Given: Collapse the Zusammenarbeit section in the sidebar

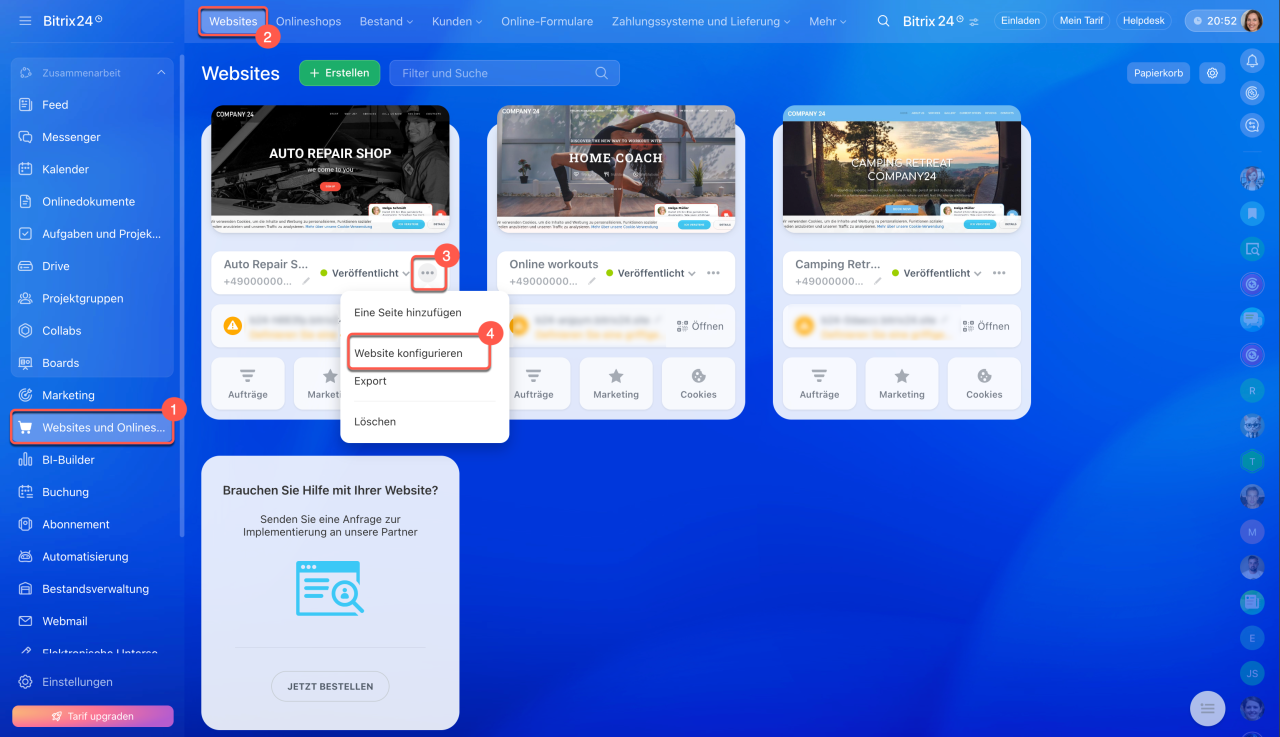Looking at the screenshot, I should (160, 73).
